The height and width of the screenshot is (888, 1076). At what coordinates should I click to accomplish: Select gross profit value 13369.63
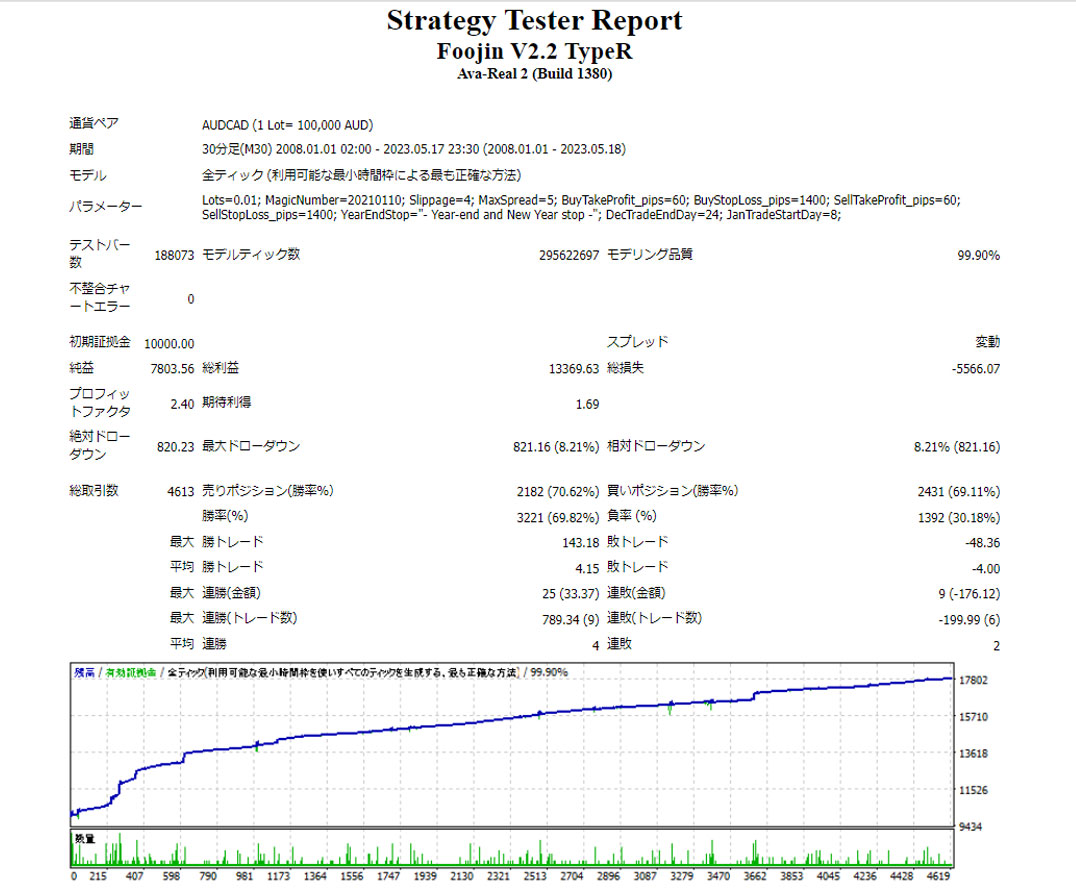point(574,369)
